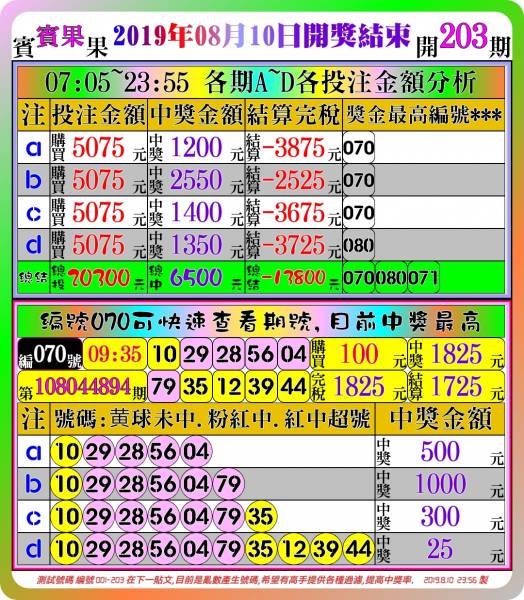Click the yellow 09:35 time label
The width and height of the screenshot is (524, 600).
point(115,354)
